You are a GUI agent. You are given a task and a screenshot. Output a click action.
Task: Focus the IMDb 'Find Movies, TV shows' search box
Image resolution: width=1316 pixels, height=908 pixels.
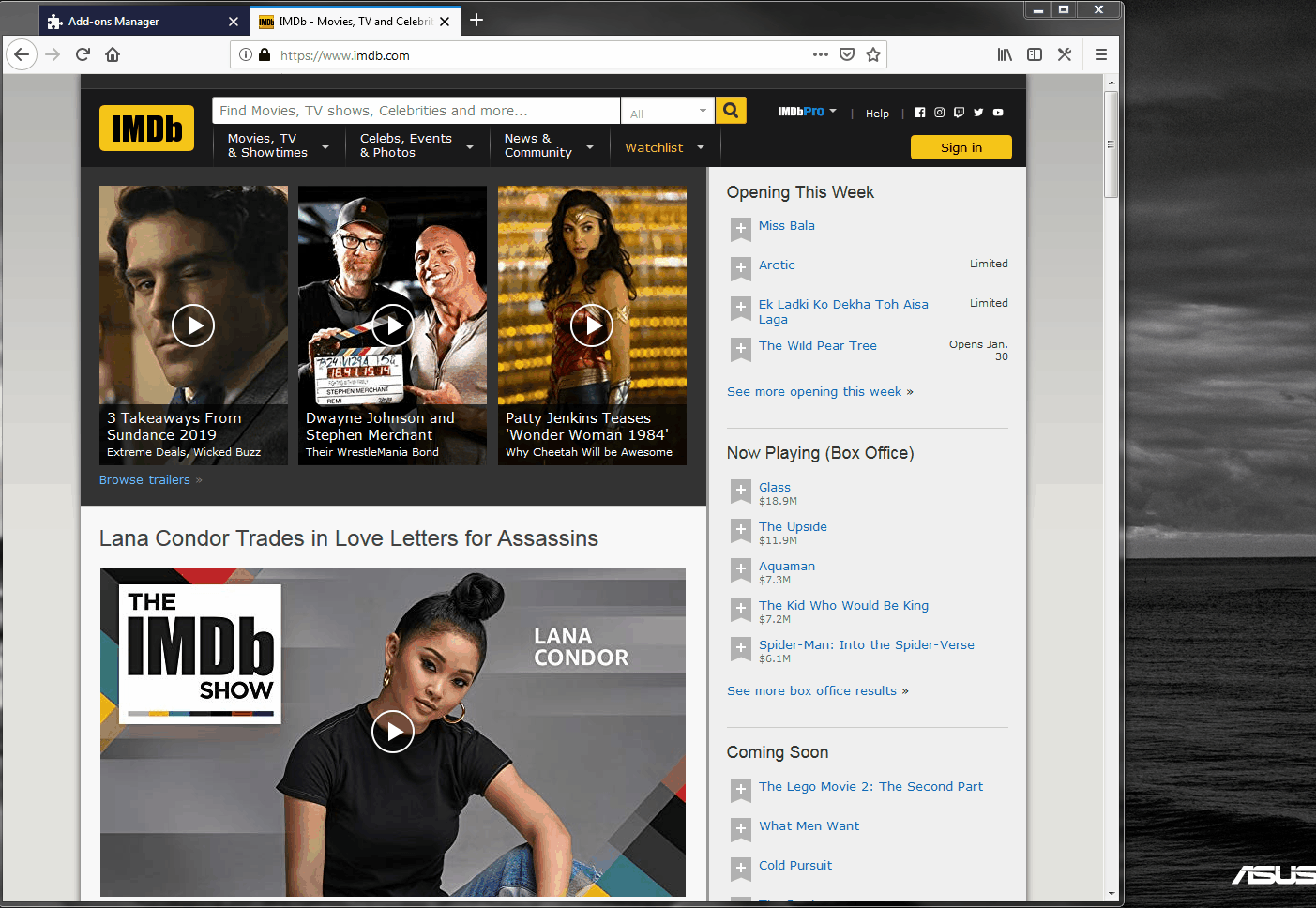coord(416,111)
